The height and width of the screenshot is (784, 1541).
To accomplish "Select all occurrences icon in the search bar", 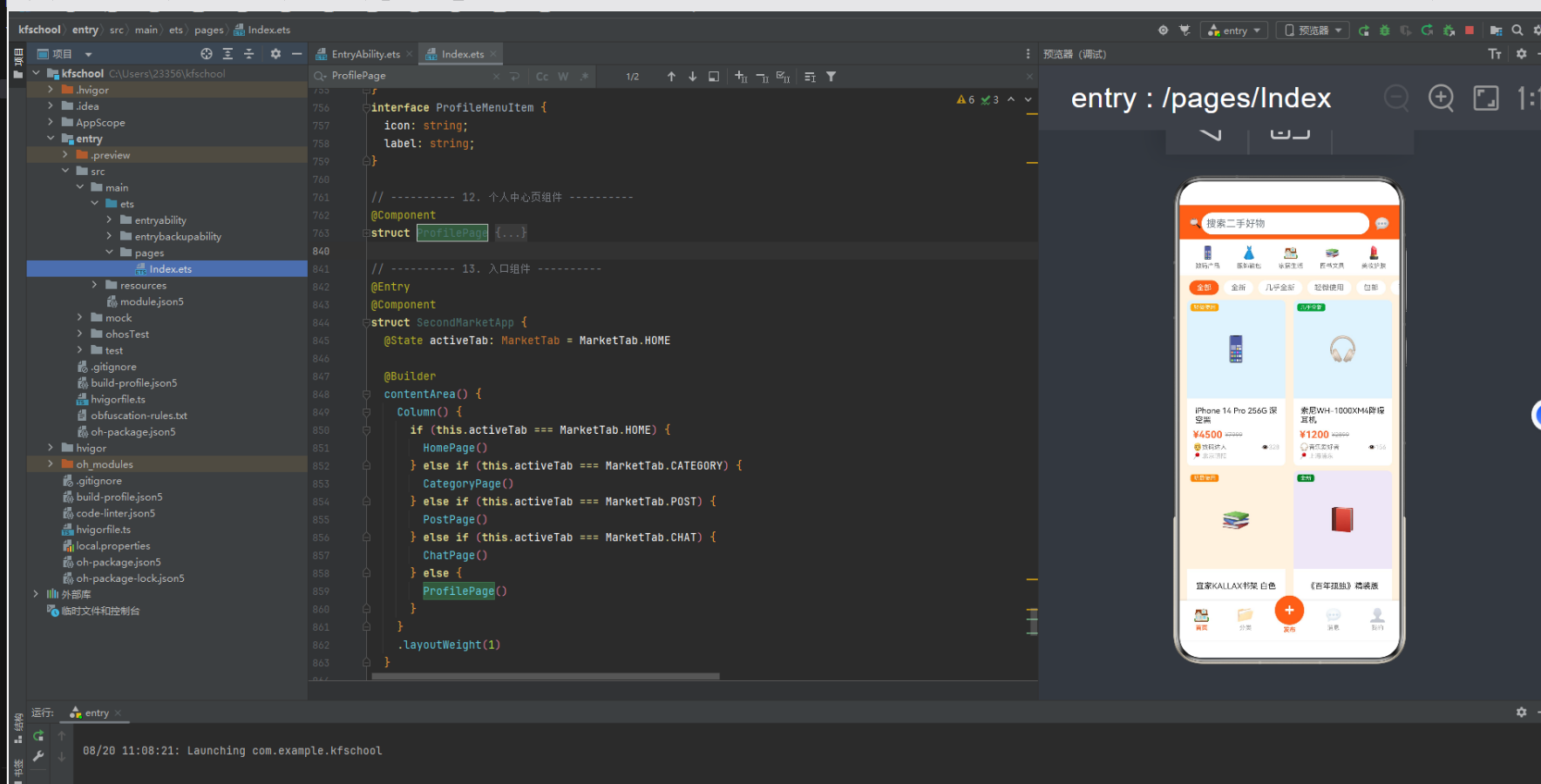I will (x=783, y=77).
